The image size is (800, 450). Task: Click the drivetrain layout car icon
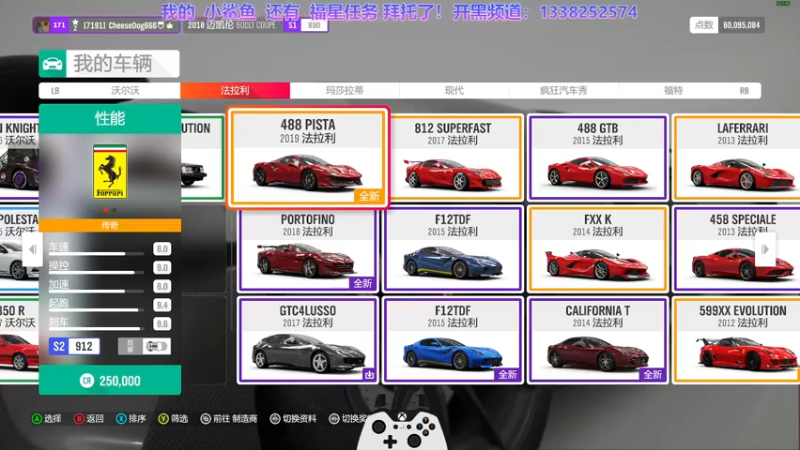(x=156, y=346)
